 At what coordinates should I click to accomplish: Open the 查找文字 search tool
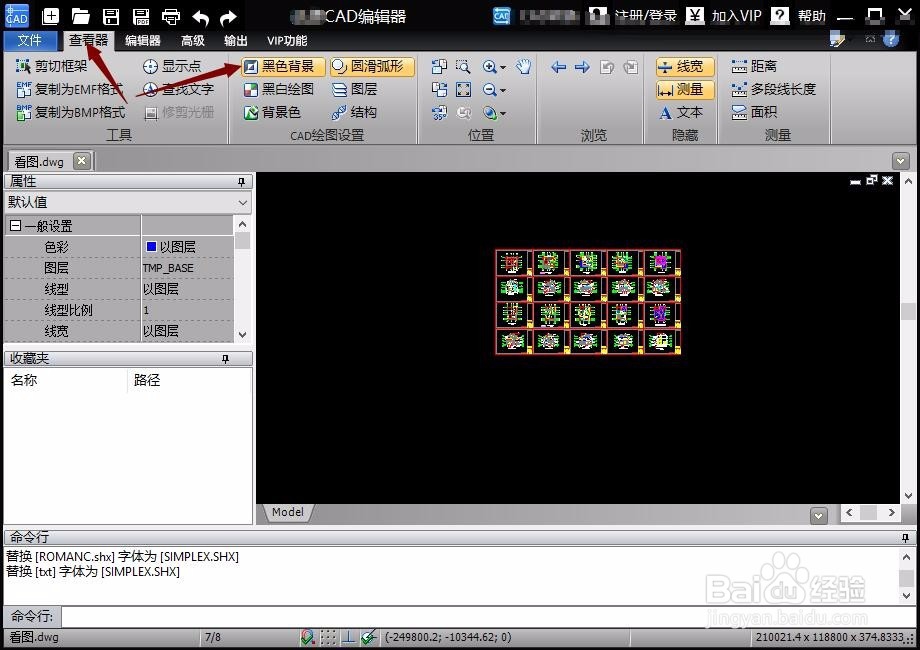179,89
